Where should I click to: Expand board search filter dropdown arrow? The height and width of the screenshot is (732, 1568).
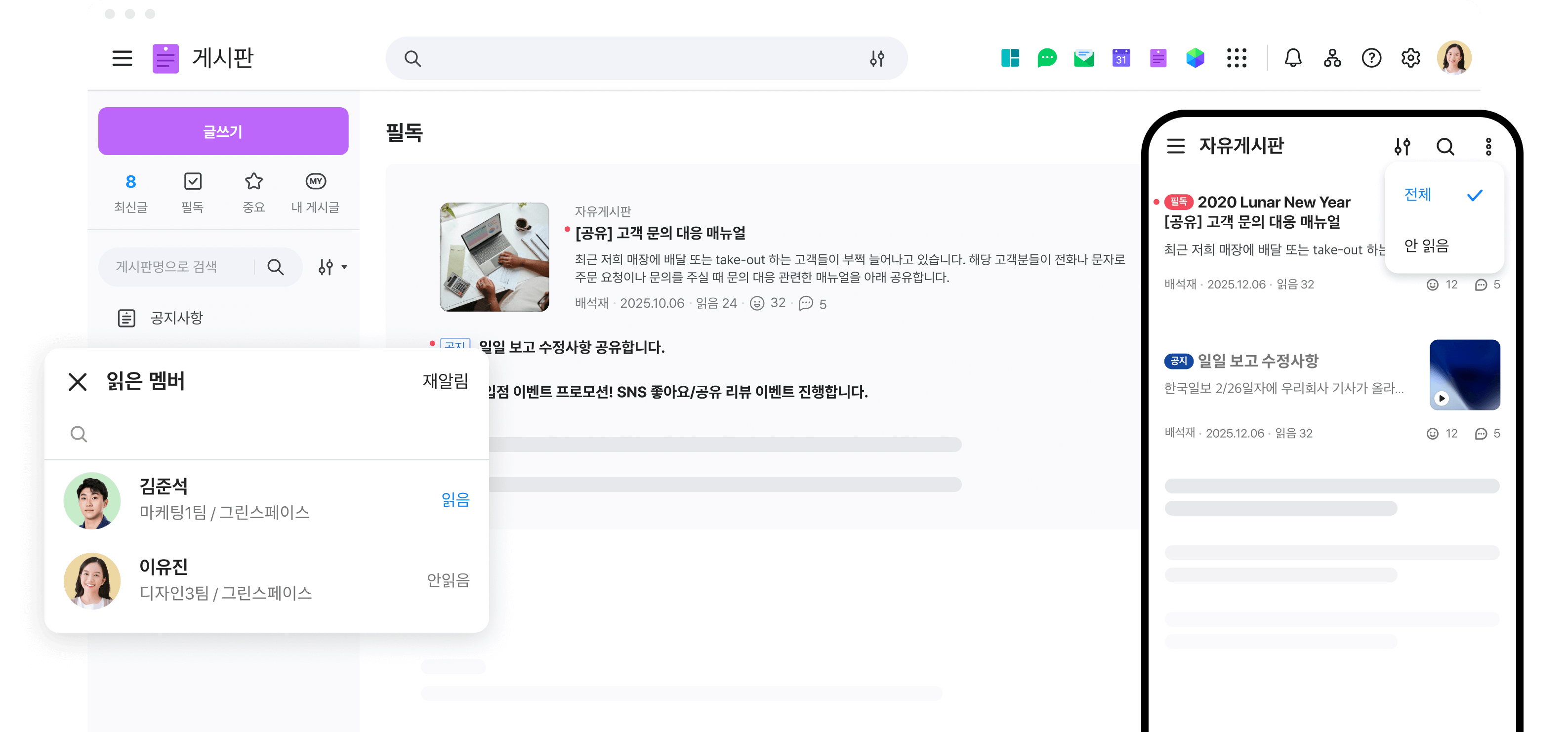coord(344,267)
